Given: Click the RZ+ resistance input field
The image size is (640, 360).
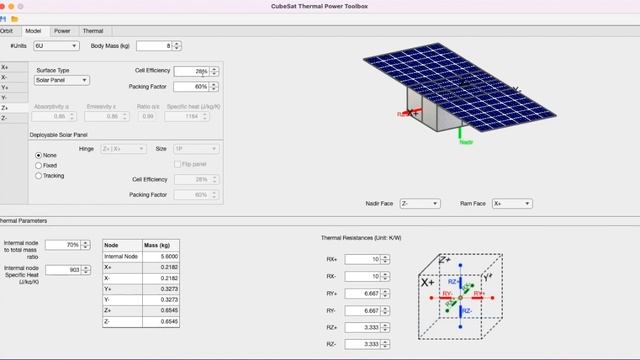Looking at the screenshot, I should (363, 328).
